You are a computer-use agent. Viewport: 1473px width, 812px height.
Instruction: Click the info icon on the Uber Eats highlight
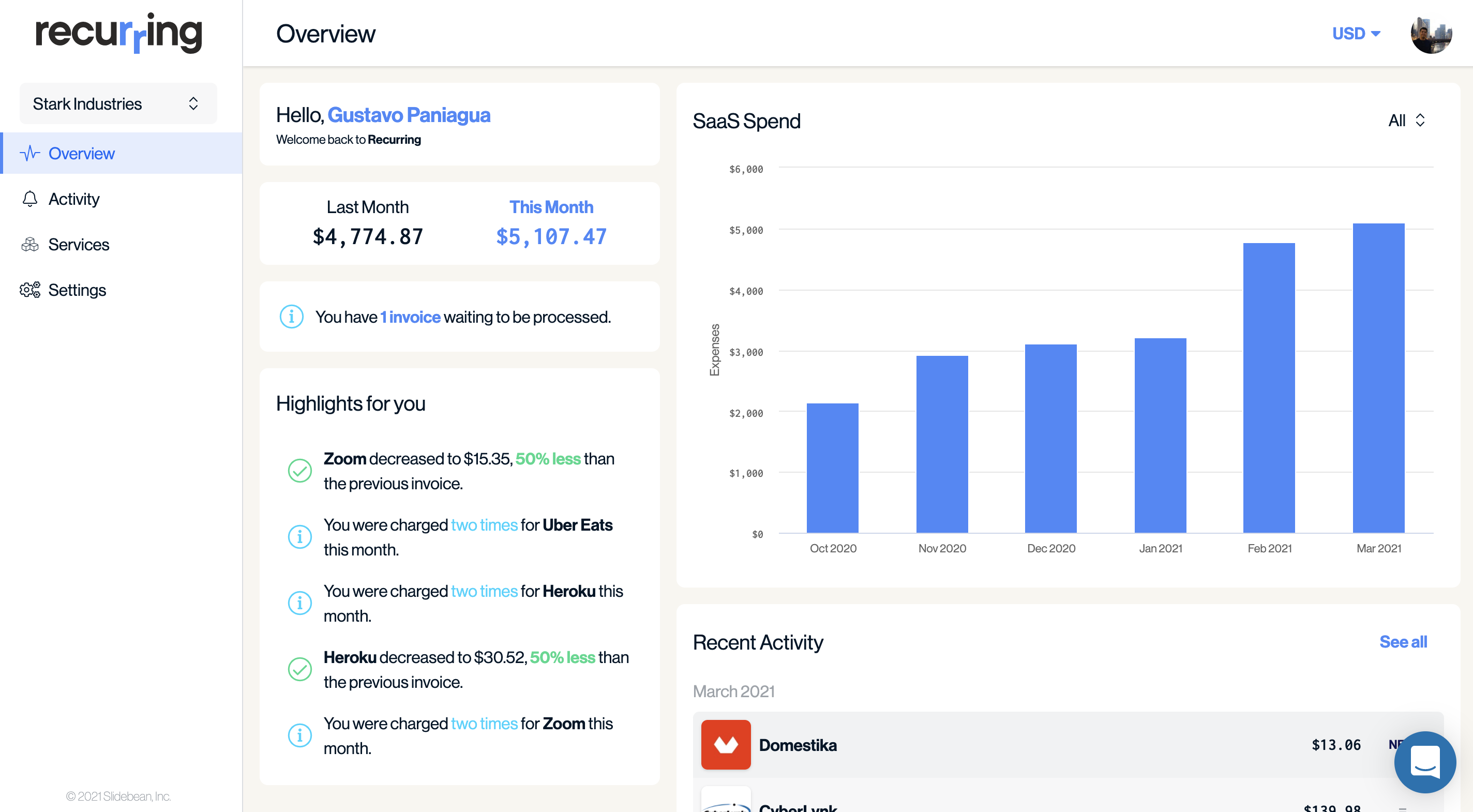point(299,536)
